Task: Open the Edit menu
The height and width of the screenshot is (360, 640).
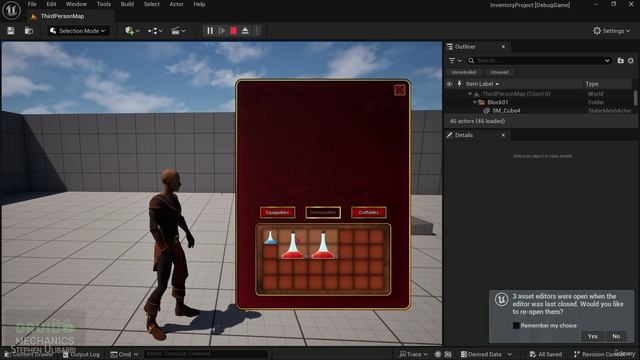Action: [51, 4]
